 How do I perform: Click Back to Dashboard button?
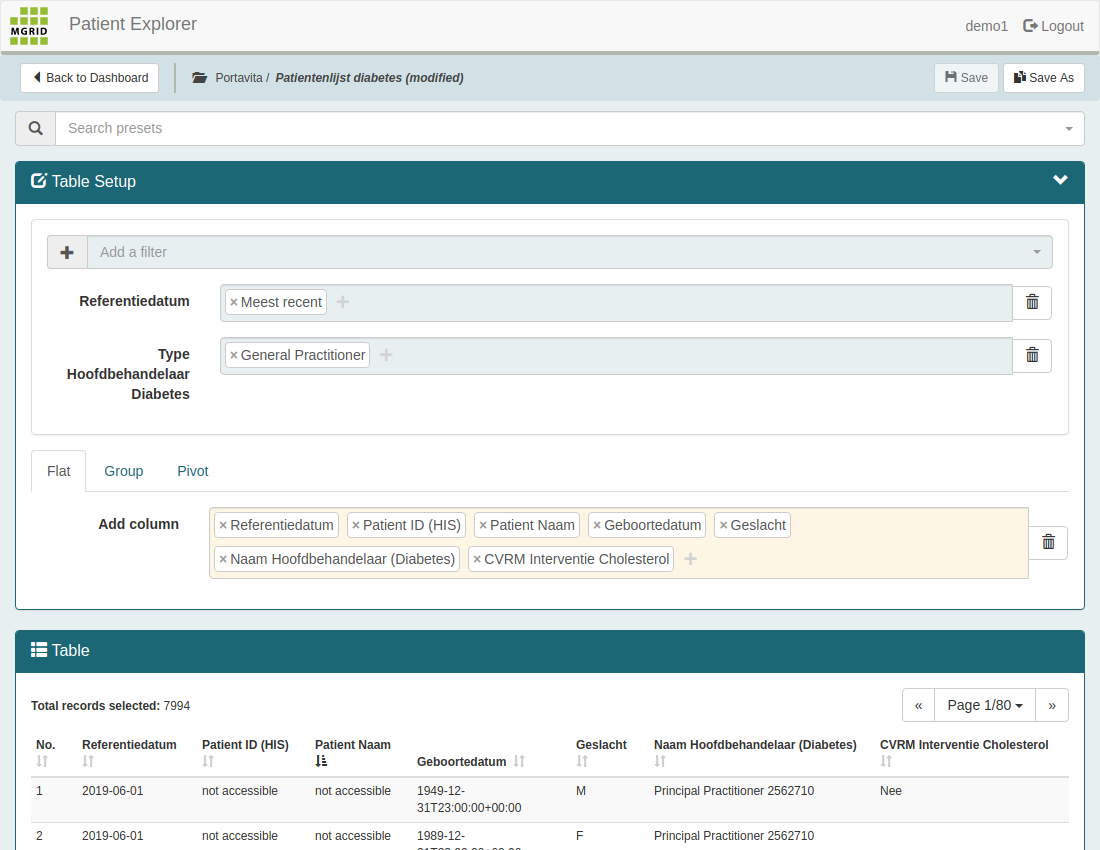tap(89, 78)
